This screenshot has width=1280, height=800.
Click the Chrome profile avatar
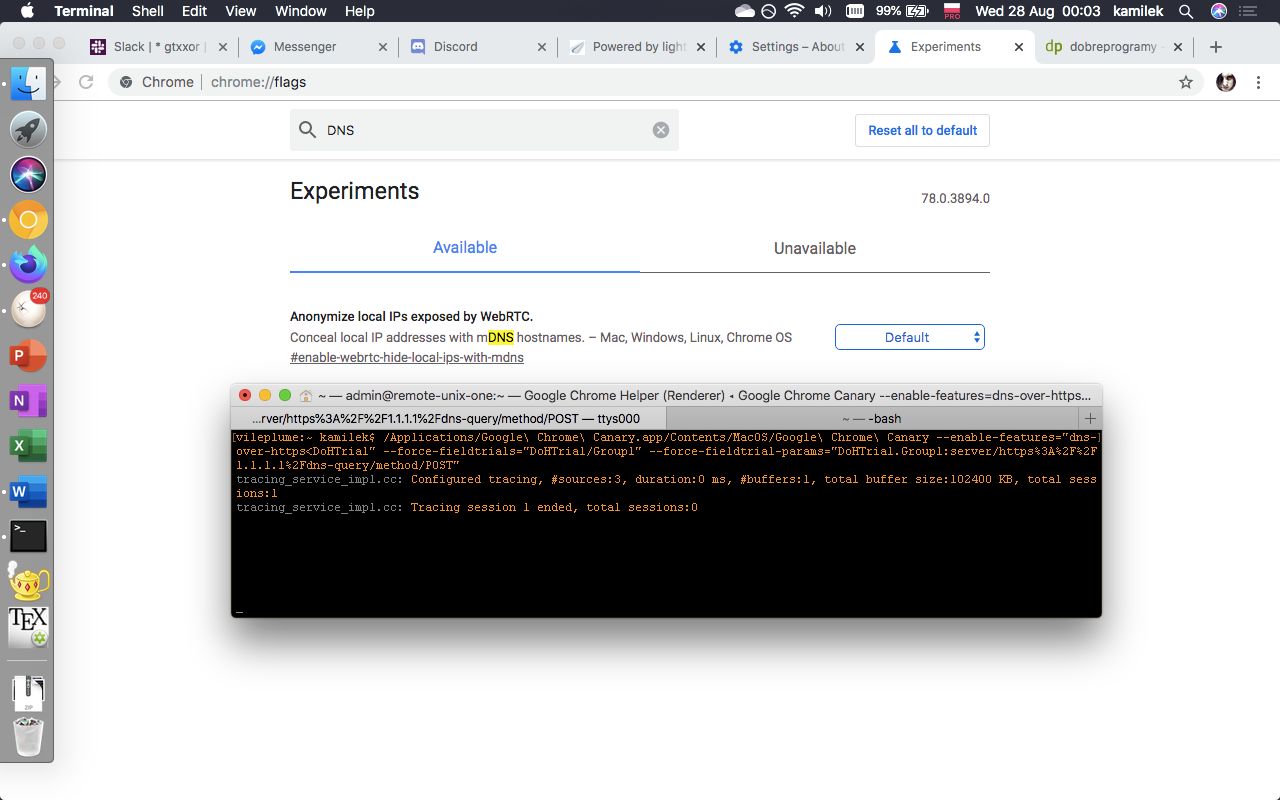(1224, 82)
